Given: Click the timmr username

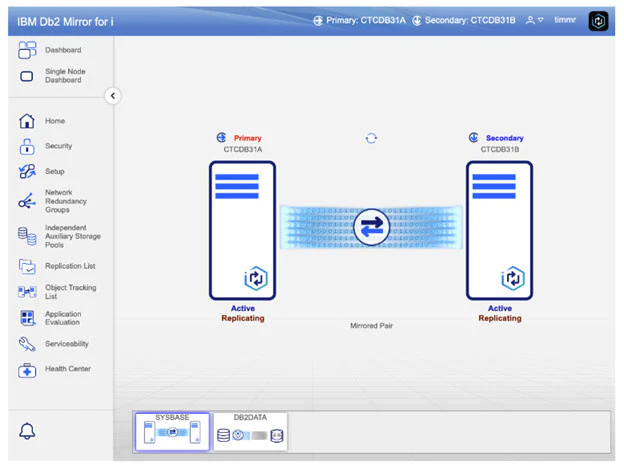Looking at the screenshot, I should 565,20.
